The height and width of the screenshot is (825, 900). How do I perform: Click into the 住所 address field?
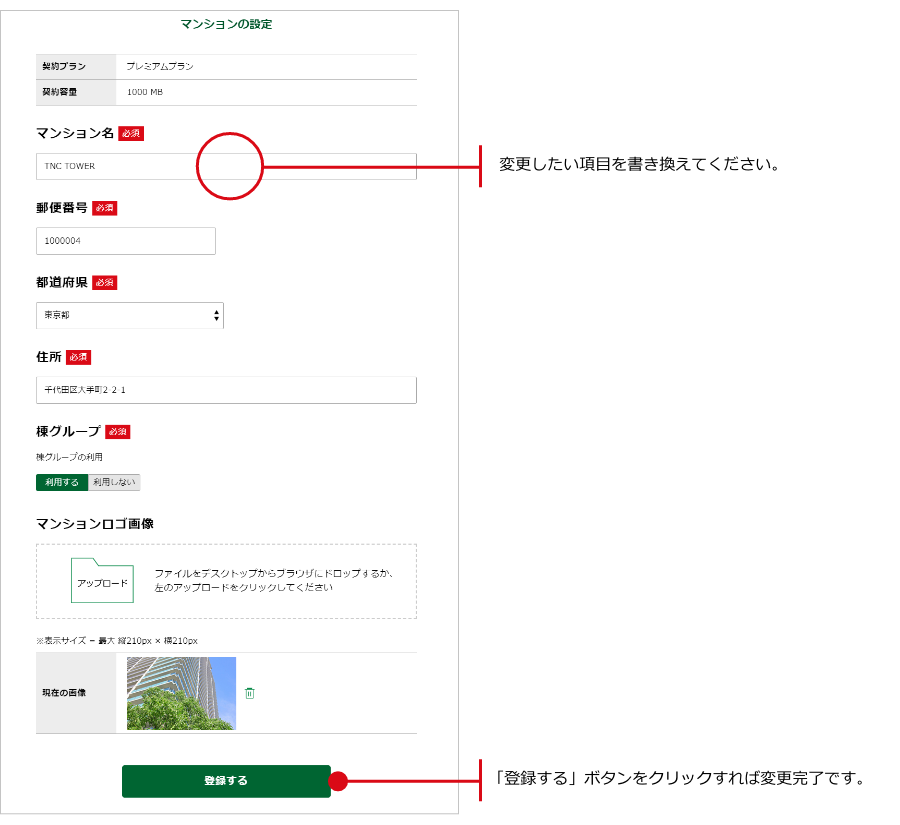point(226,390)
